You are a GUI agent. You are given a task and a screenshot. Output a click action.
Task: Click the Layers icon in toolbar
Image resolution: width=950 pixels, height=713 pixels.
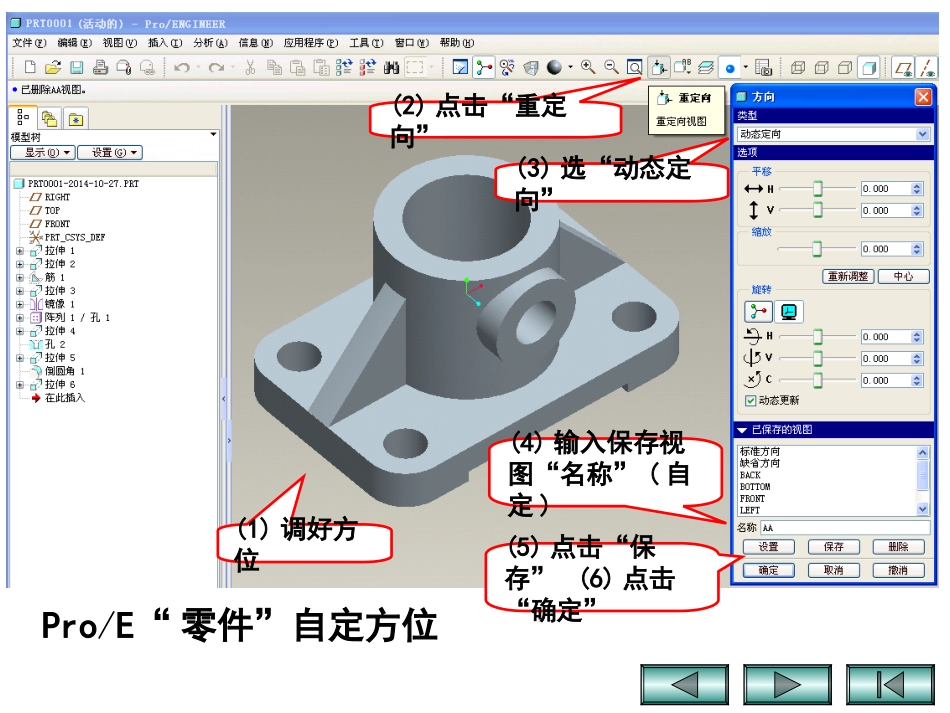705,67
